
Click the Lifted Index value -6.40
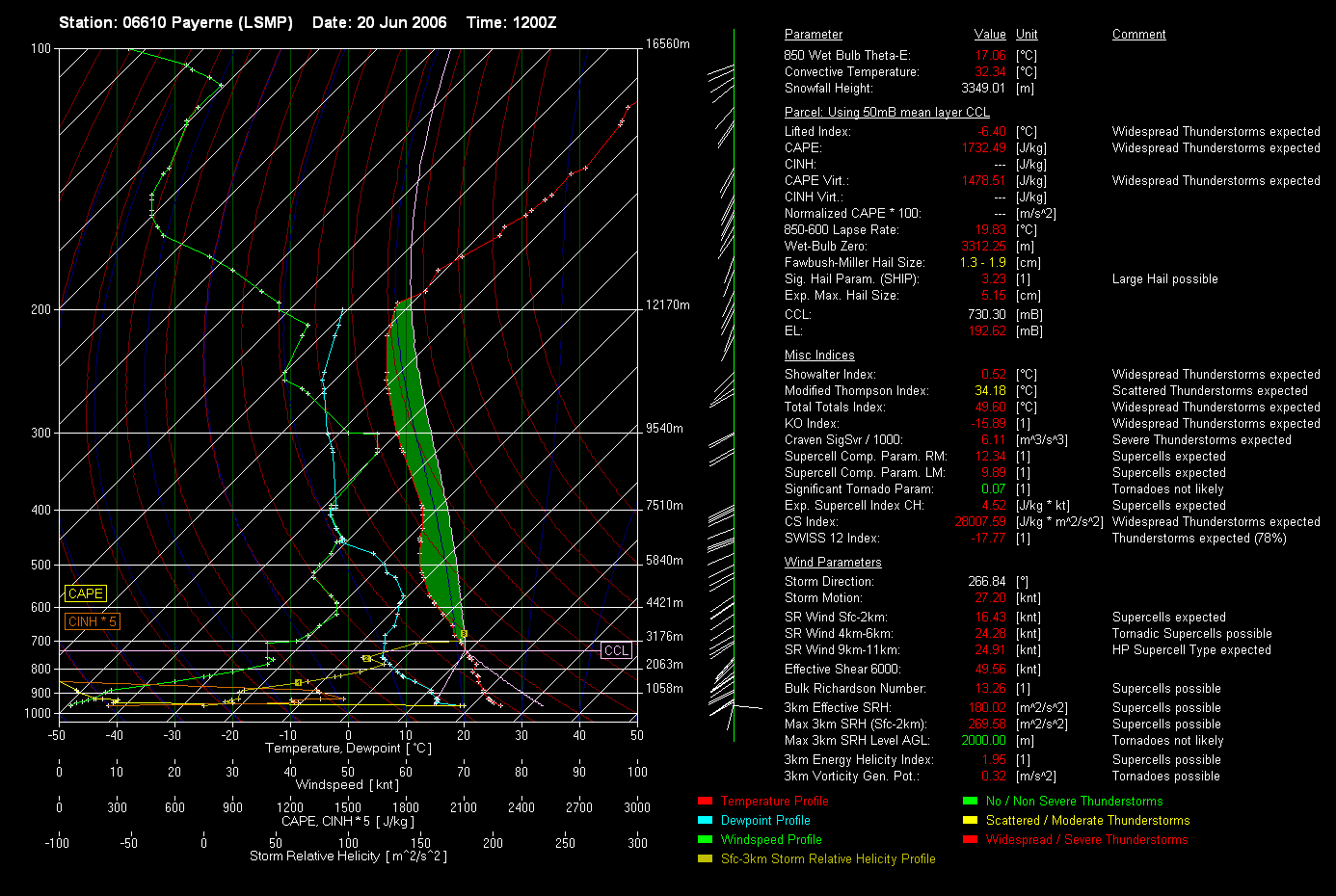991,132
